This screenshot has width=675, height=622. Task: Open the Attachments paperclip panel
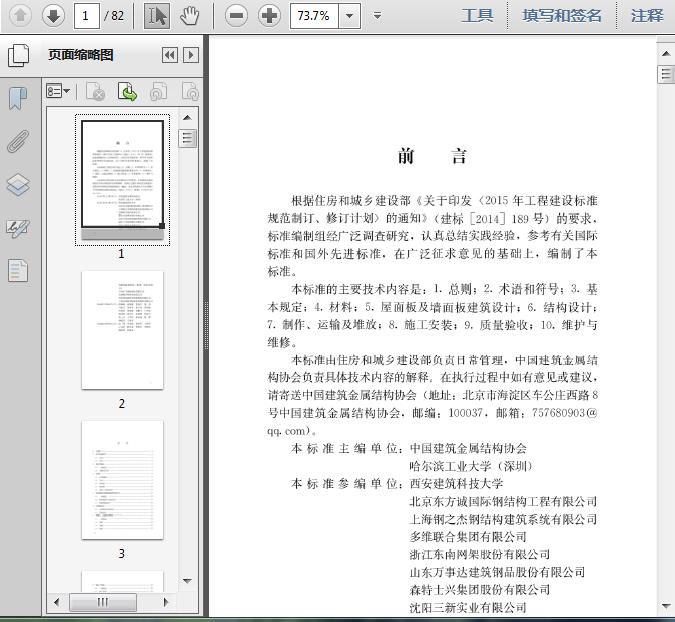18,141
